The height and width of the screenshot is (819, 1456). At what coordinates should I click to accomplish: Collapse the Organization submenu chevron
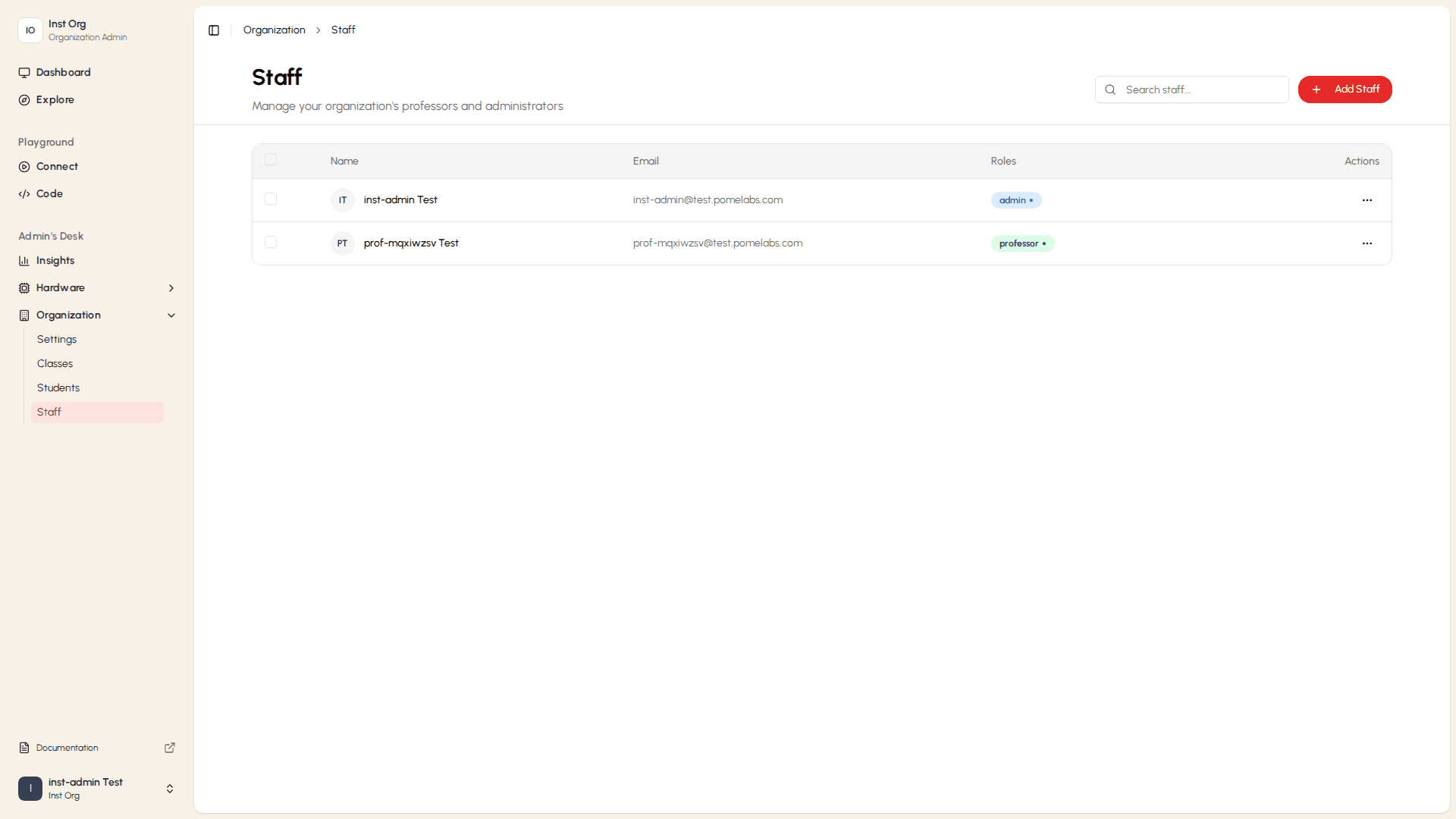[171, 315]
